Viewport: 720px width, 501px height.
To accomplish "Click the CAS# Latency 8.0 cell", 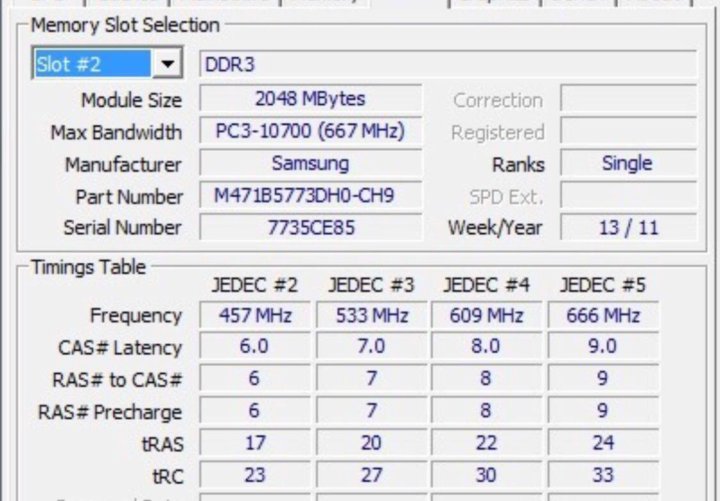I will [487, 346].
